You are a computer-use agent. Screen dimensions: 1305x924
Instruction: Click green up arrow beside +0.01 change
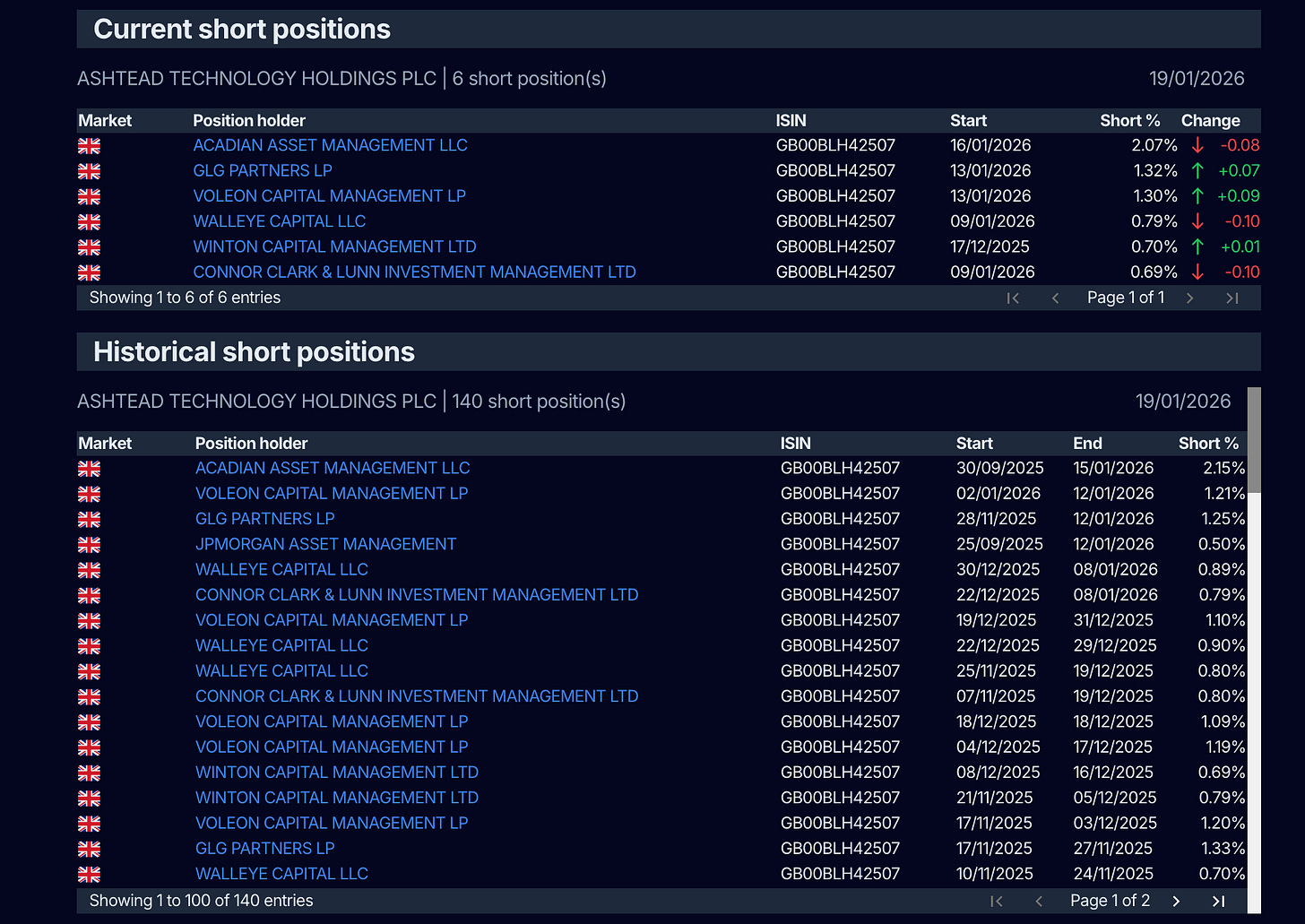pos(1197,246)
